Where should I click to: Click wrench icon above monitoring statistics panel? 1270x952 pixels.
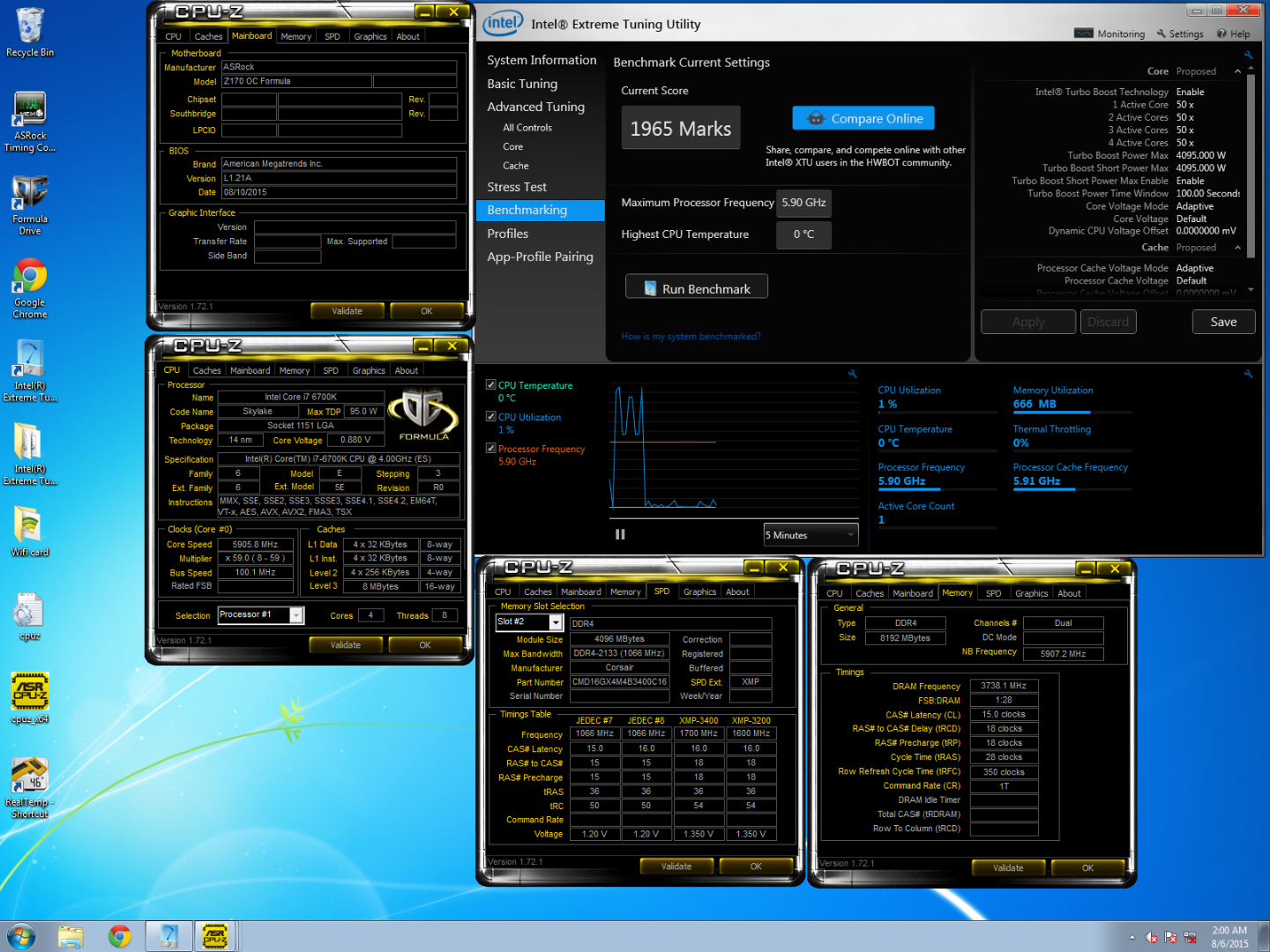point(1248,374)
